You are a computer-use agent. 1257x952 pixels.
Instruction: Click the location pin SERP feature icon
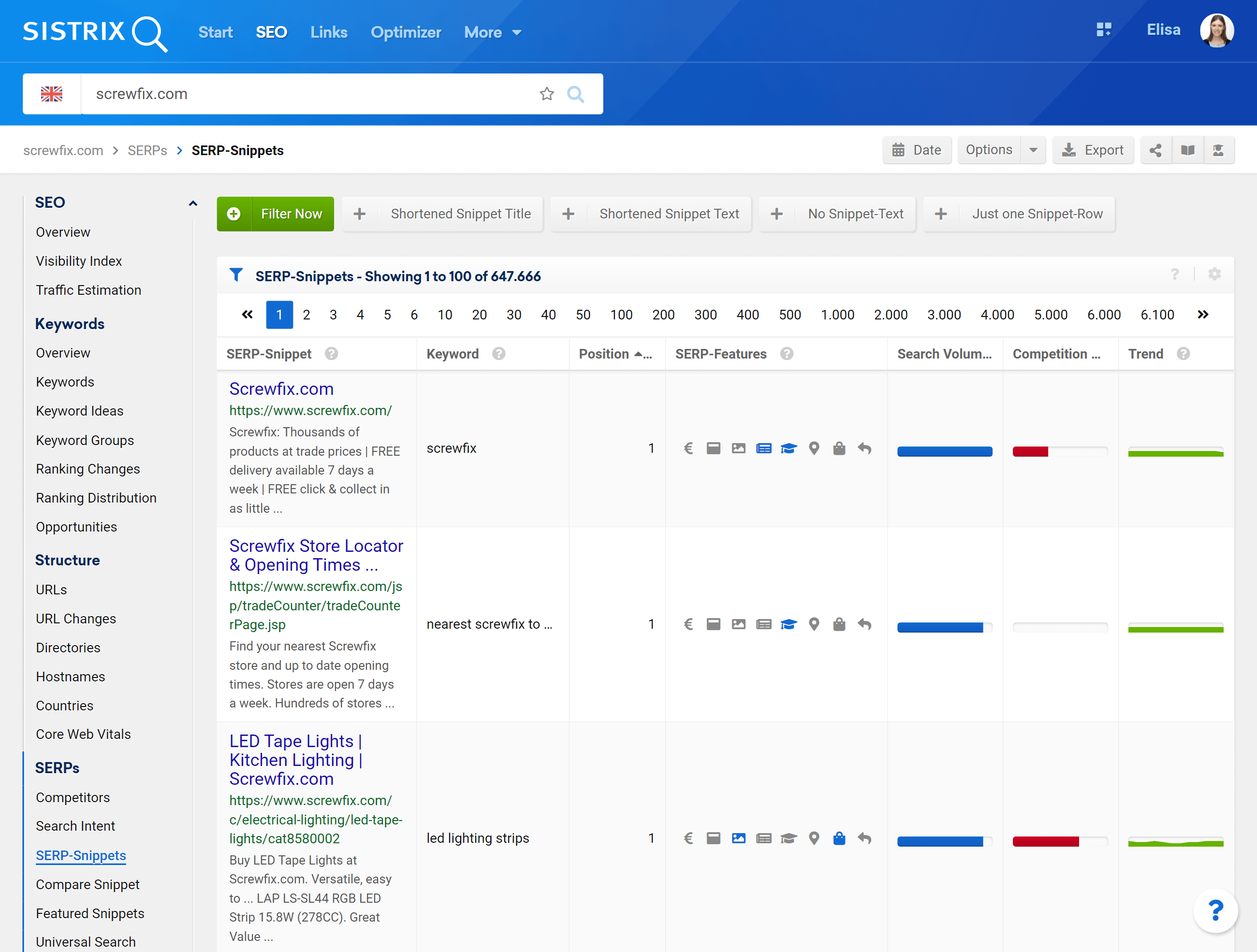[x=814, y=448]
